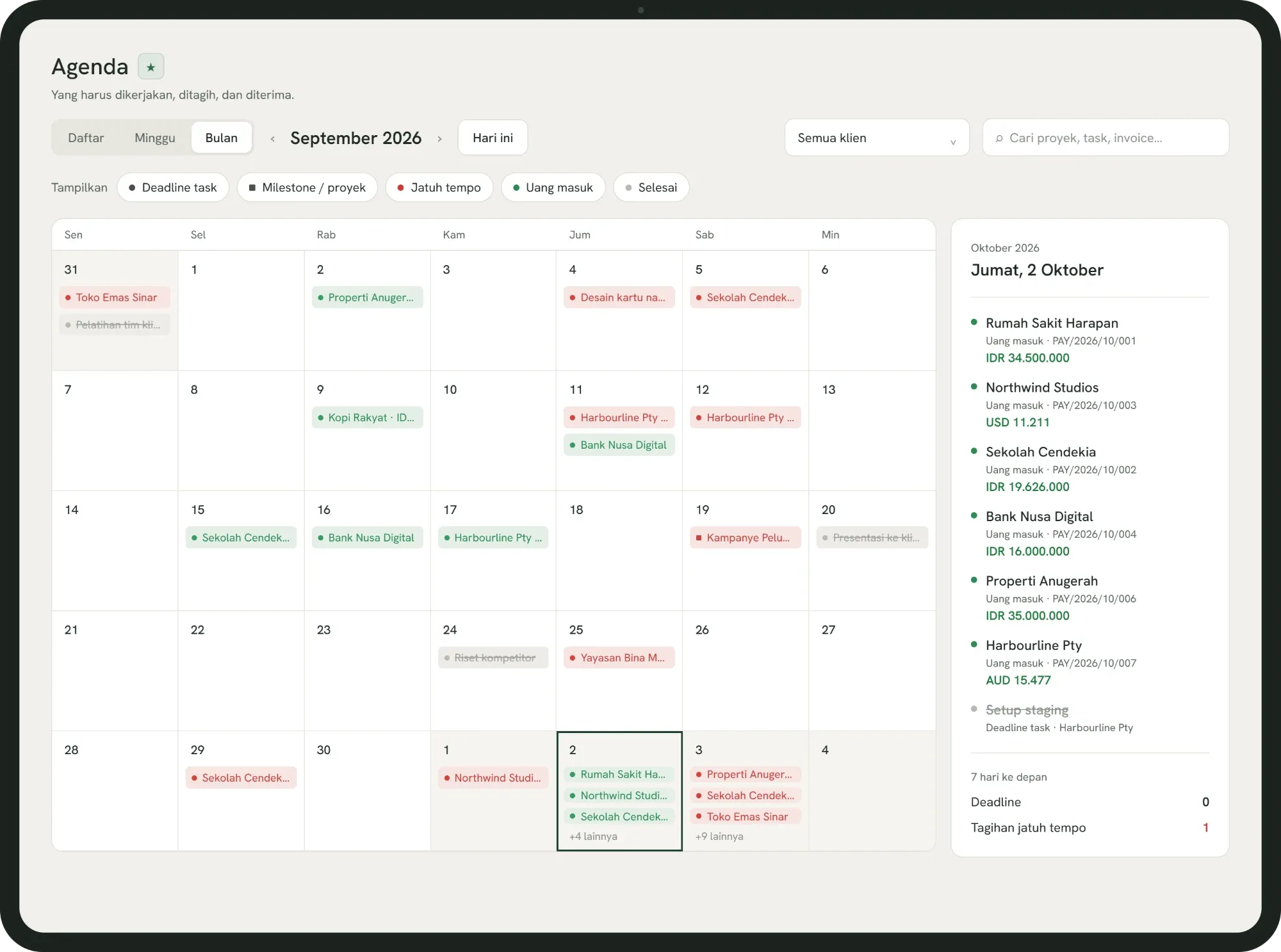Go to next month arrow
This screenshot has width=1281, height=952.
pos(439,138)
